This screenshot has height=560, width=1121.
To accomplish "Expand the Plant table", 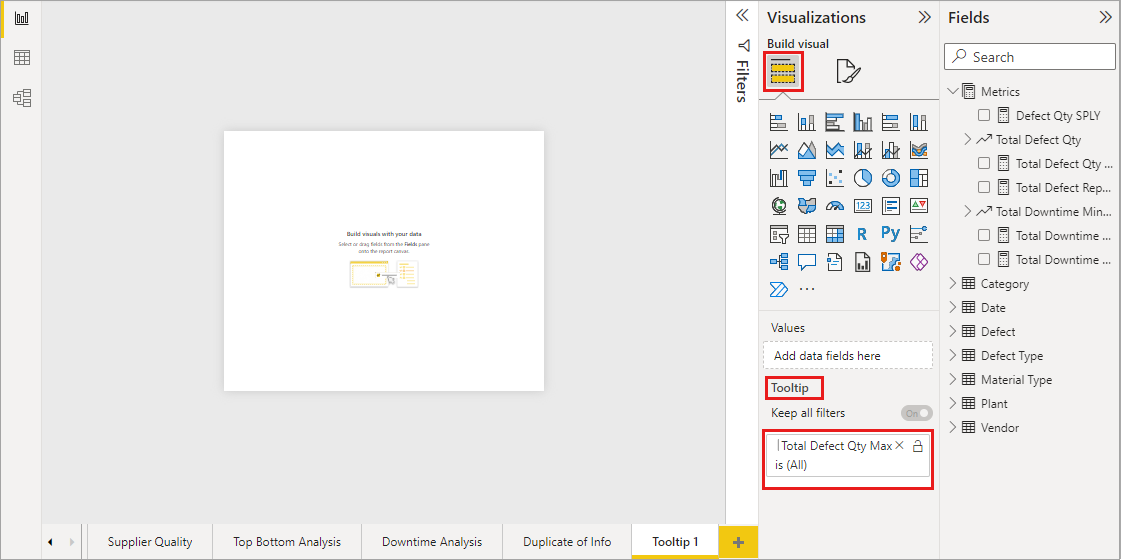I will [x=952, y=403].
